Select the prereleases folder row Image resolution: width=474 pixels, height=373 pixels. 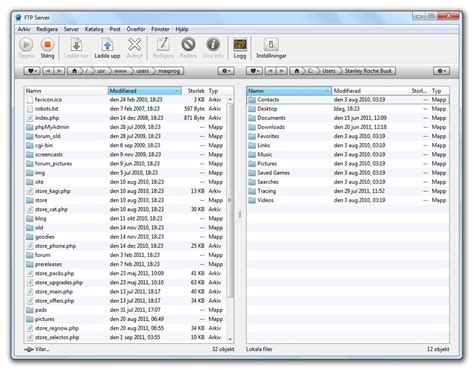[x=125, y=264]
